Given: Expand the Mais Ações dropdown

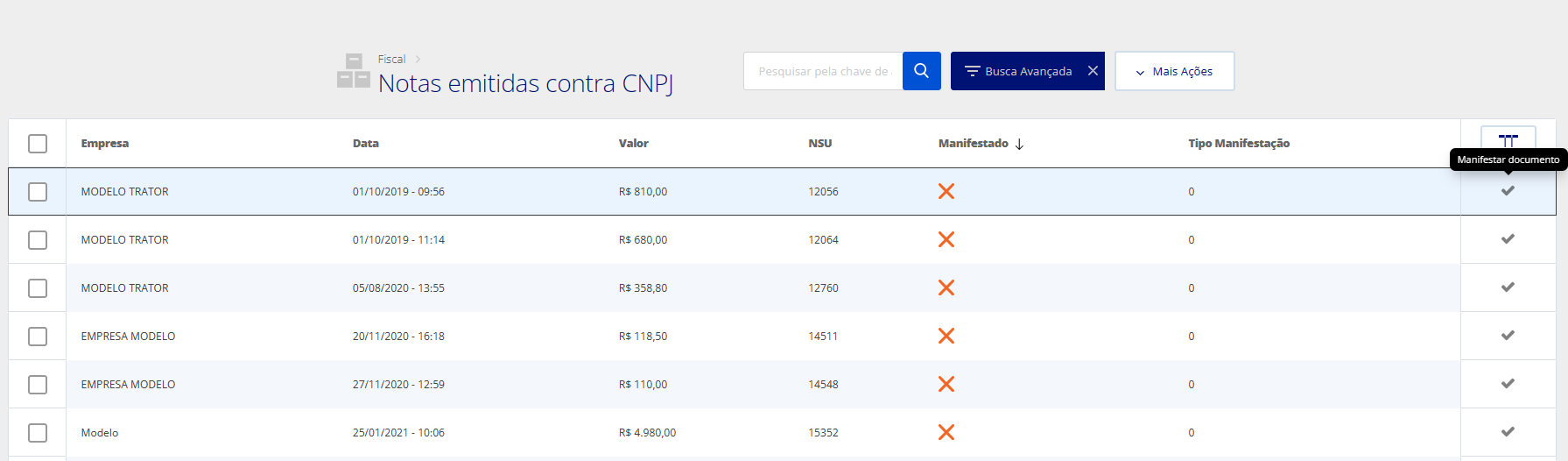Looking at the screenshot, I should [x=1174, y=71].
